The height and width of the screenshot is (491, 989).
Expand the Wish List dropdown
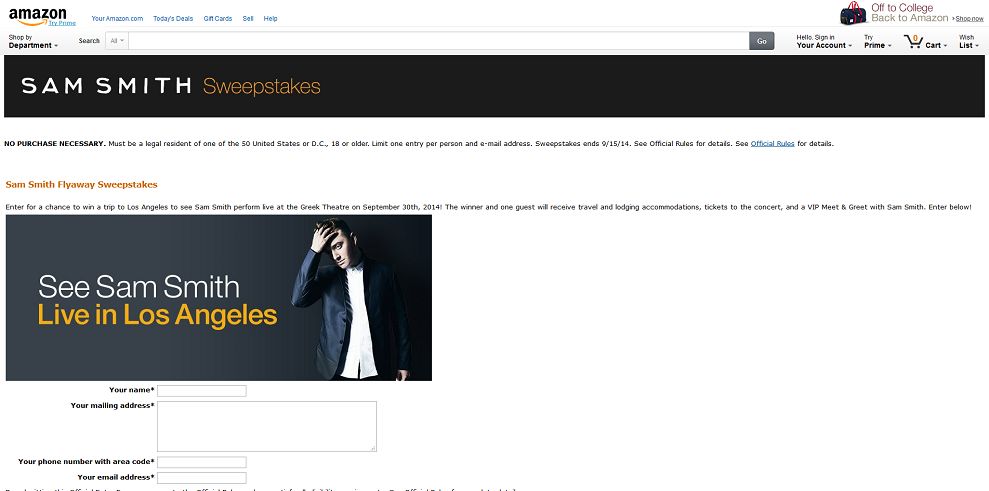tap(969, 42)
